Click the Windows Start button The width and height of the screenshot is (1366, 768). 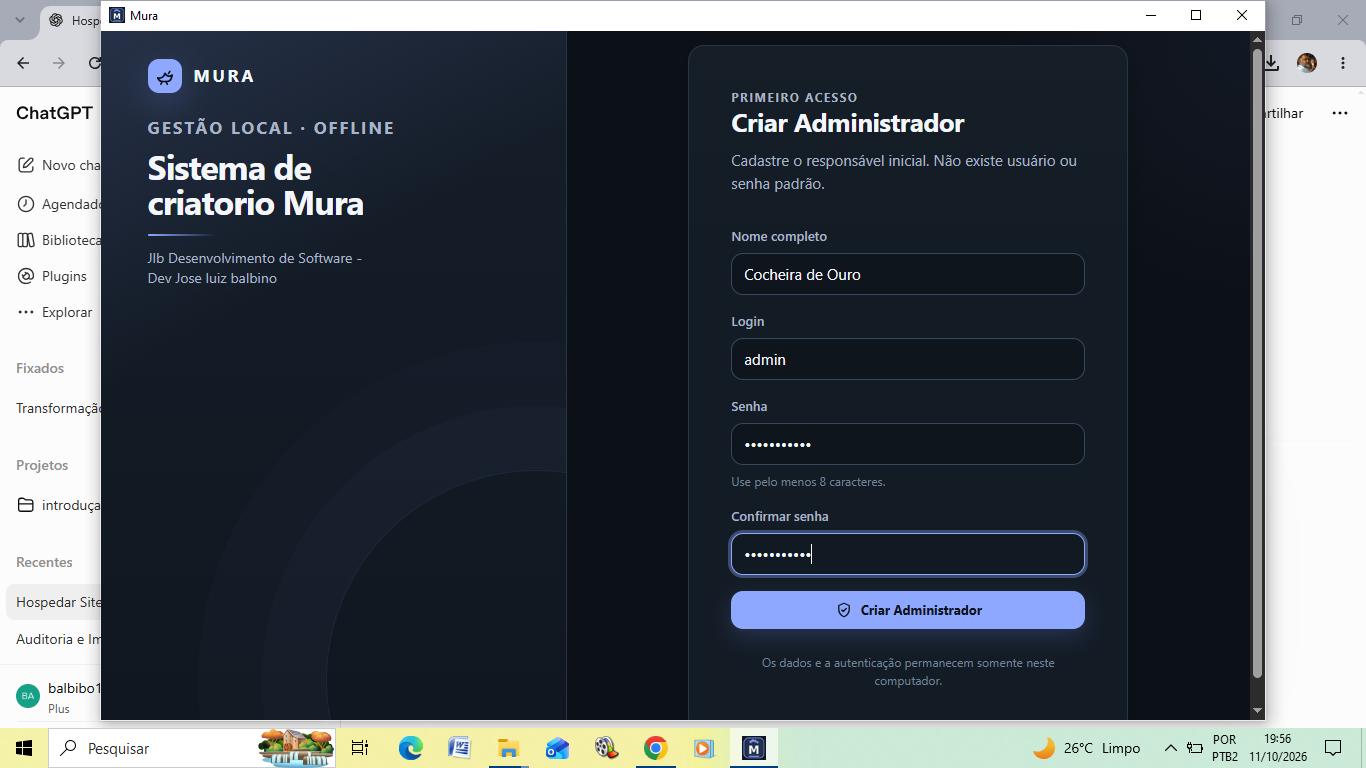(24, 748)
